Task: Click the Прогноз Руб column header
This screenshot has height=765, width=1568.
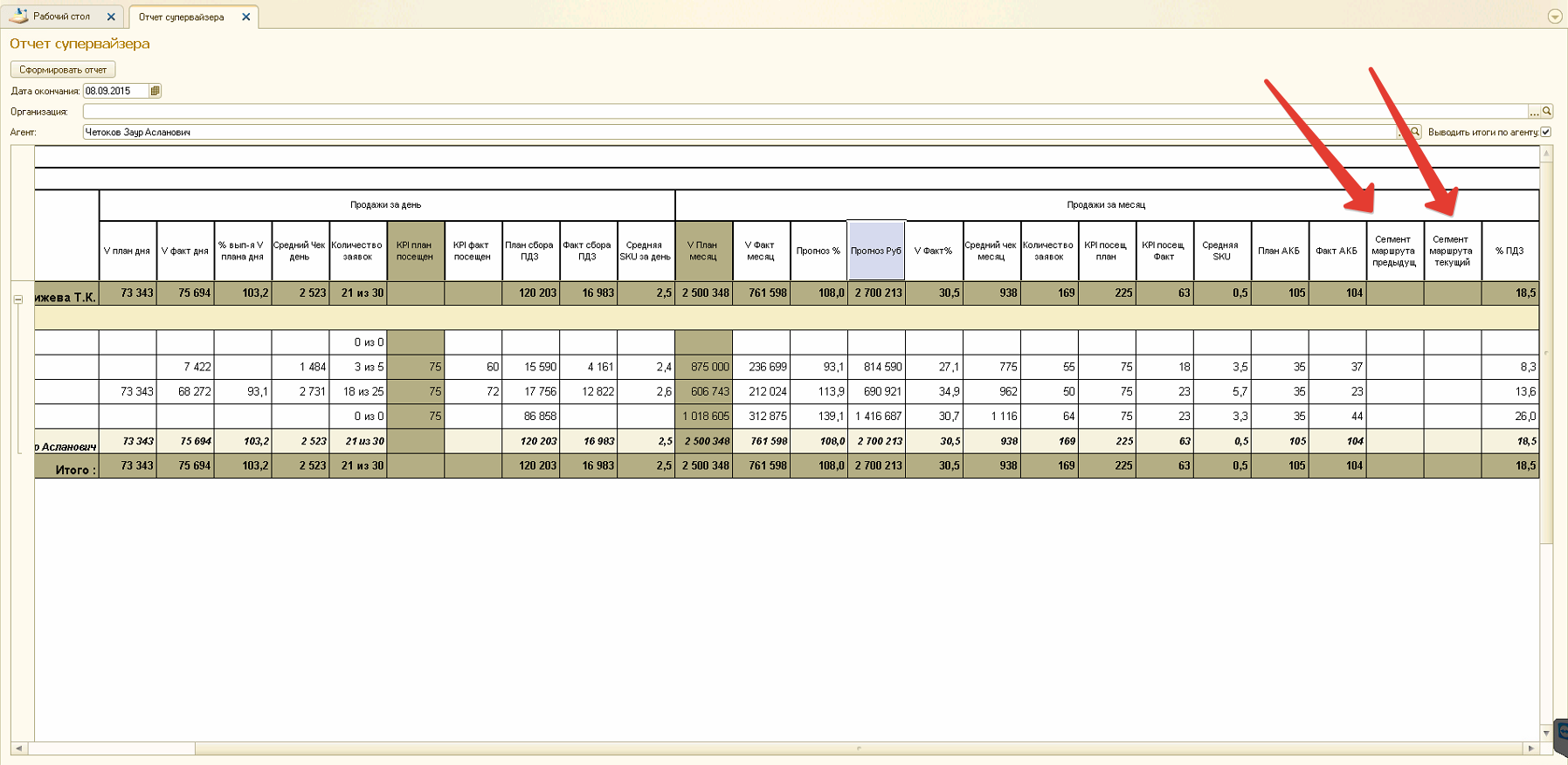Action: point(875,251)
